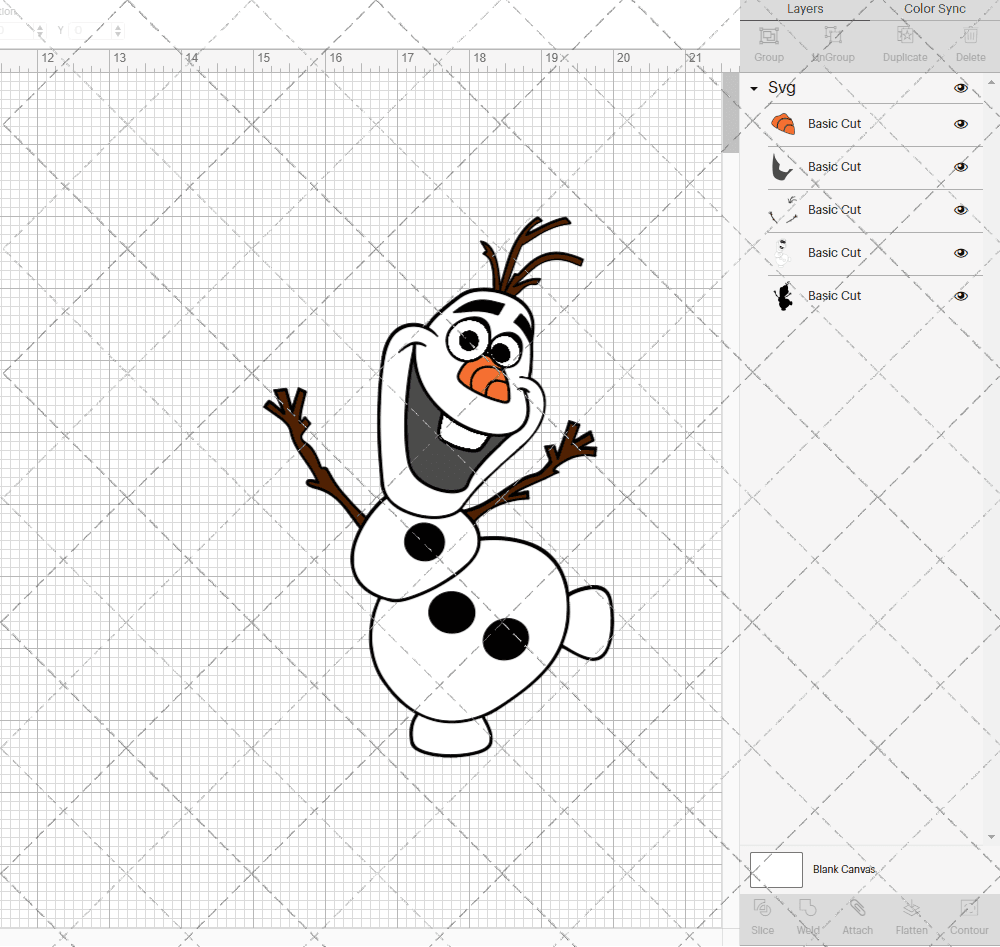Increment the X position stepper
Image resolution: width=1000 pixels, height=947 pixels.
[x=40, y=27]
